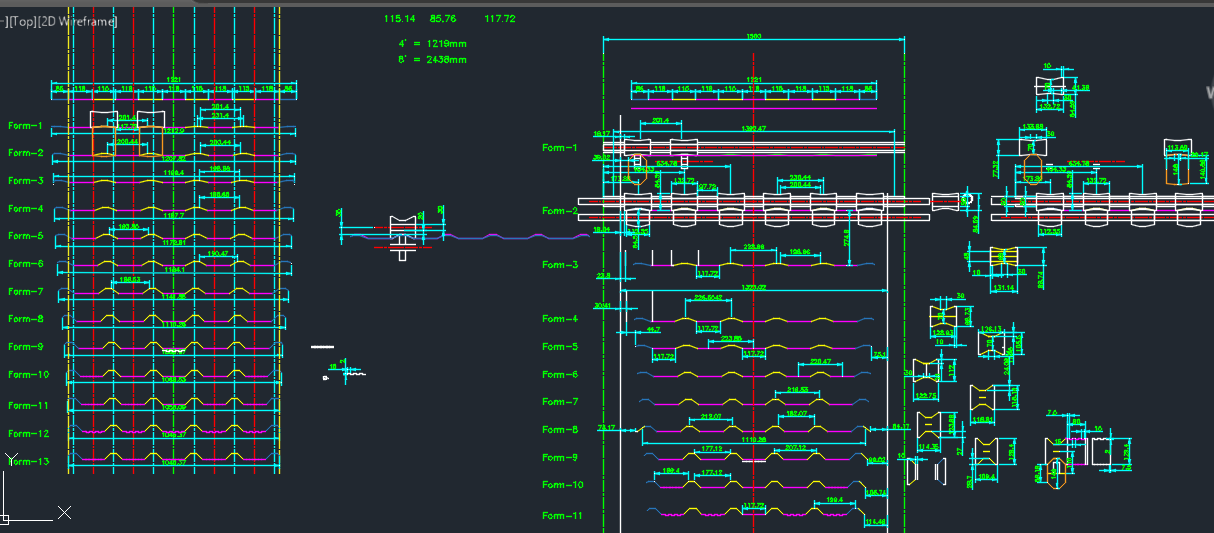Screen dimensions: 1214x533
Task: Pick the 1323.02 dimension text
Action: pos(754,288)
